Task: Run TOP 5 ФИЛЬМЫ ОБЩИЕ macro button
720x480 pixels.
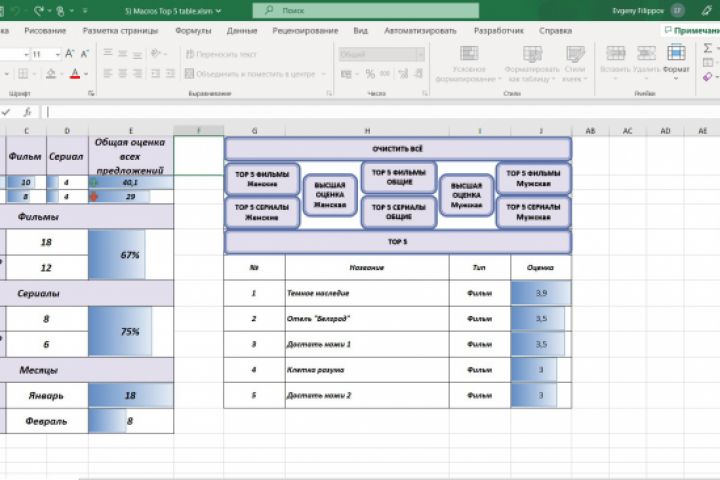Action: point(399,177)
